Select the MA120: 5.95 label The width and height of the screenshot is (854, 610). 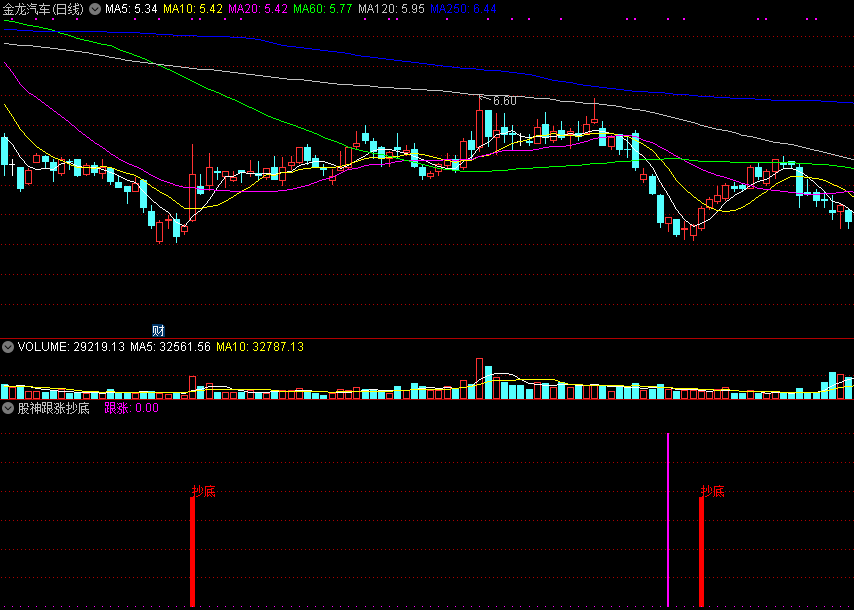(x=391, y=9)
